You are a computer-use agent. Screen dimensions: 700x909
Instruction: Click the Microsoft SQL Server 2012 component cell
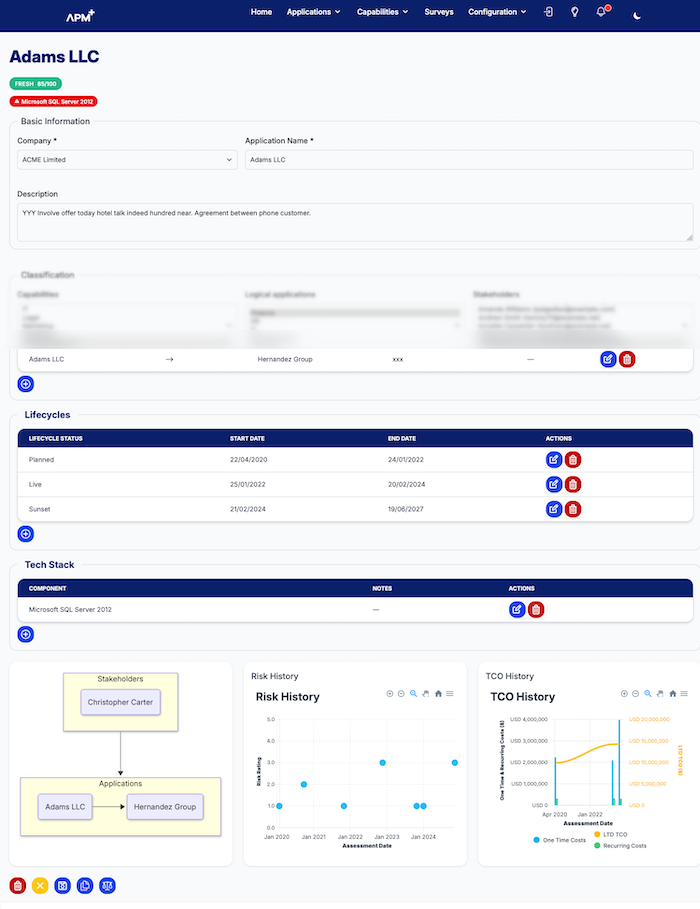(x=70, y=610)
